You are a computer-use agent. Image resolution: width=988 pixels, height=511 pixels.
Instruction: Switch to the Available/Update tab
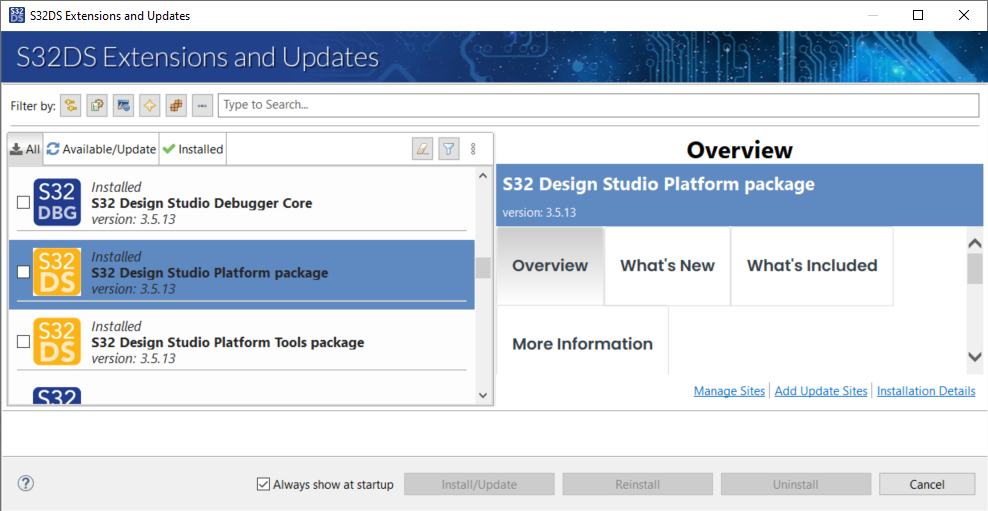(x=101, y=149)
